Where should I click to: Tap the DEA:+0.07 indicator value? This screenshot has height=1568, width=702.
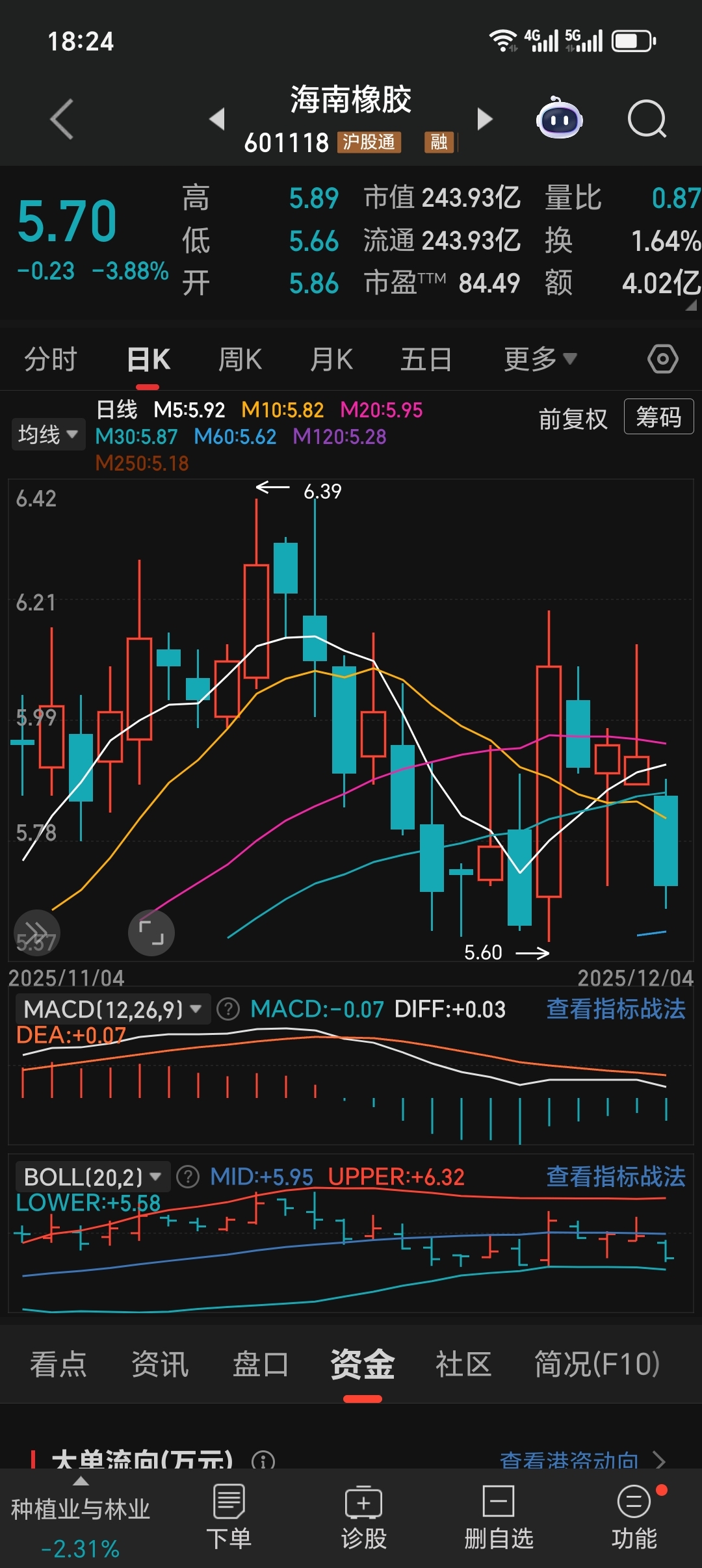coord(71,1035)
